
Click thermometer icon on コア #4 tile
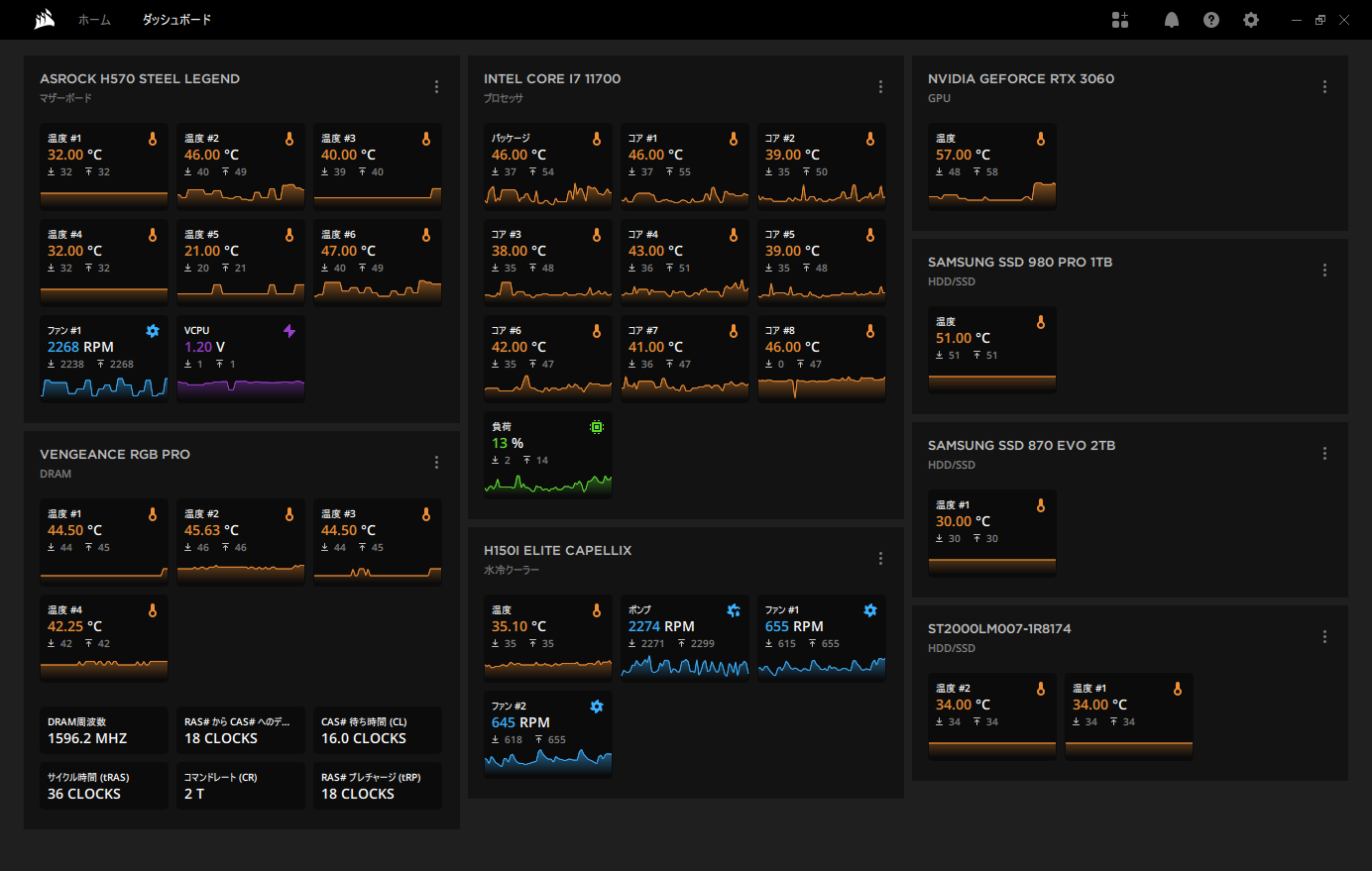[x=734, y=235]
